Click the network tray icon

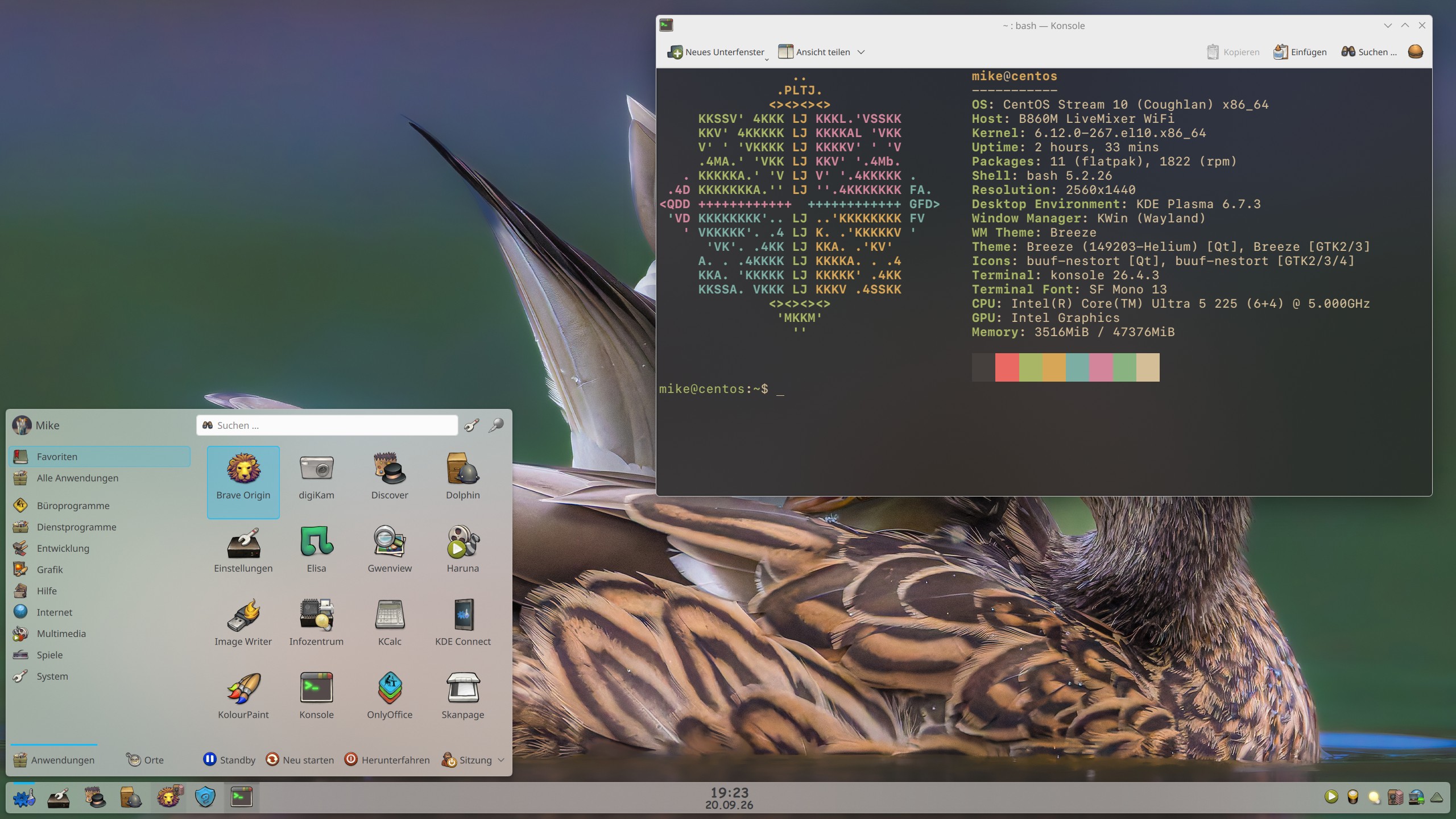click(x=1417, y=797)
